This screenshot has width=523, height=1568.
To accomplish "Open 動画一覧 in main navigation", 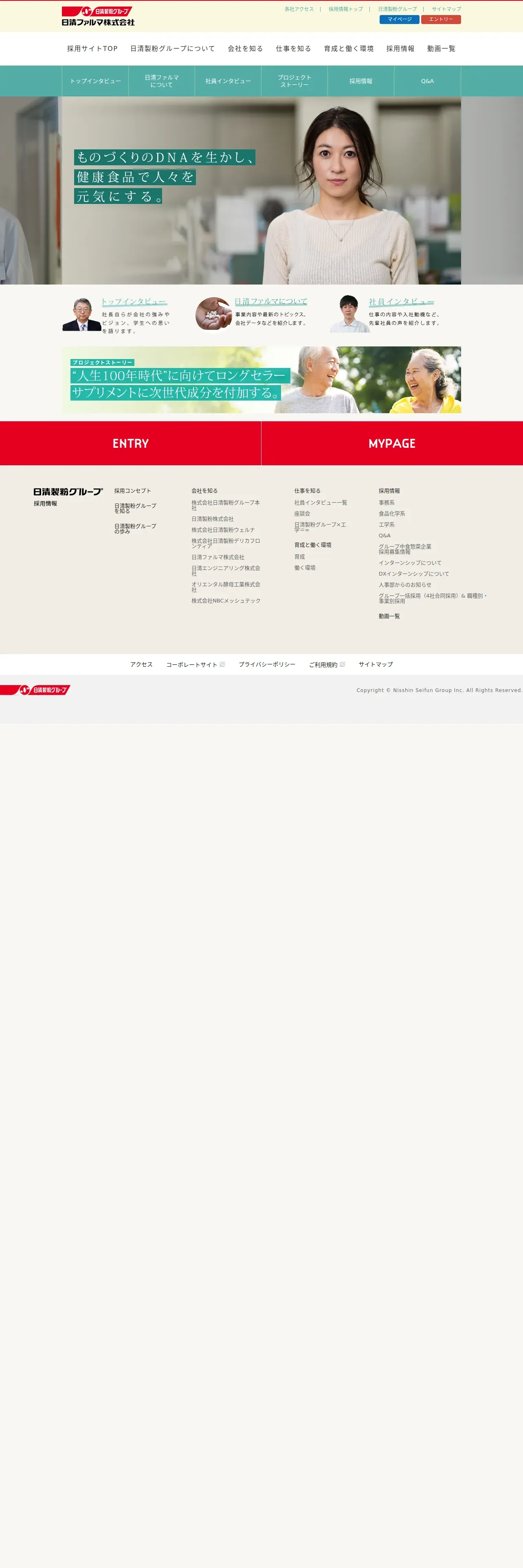I will [441, 49].
